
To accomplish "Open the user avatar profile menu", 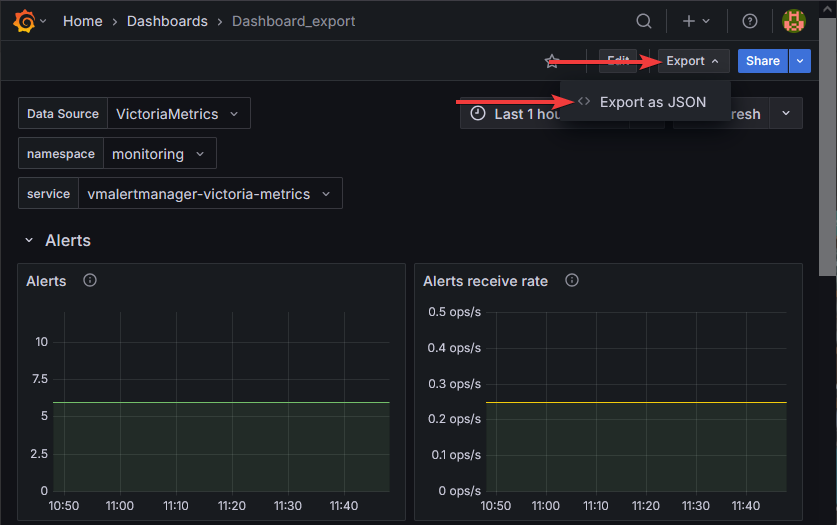I will [793, 21].
